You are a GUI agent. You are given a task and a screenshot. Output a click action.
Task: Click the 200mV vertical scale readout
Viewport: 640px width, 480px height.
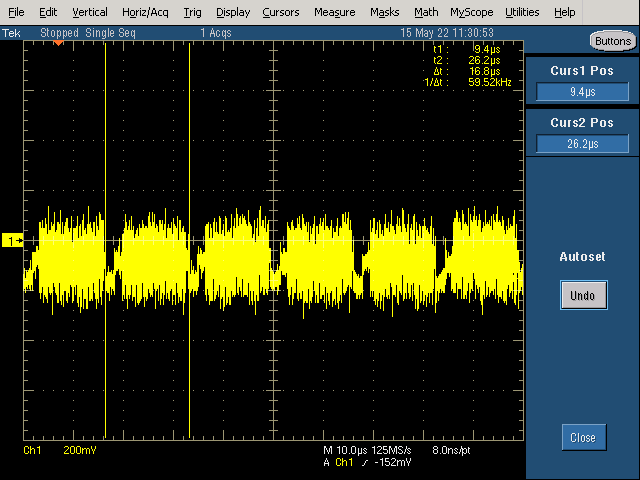pos(80,450)
